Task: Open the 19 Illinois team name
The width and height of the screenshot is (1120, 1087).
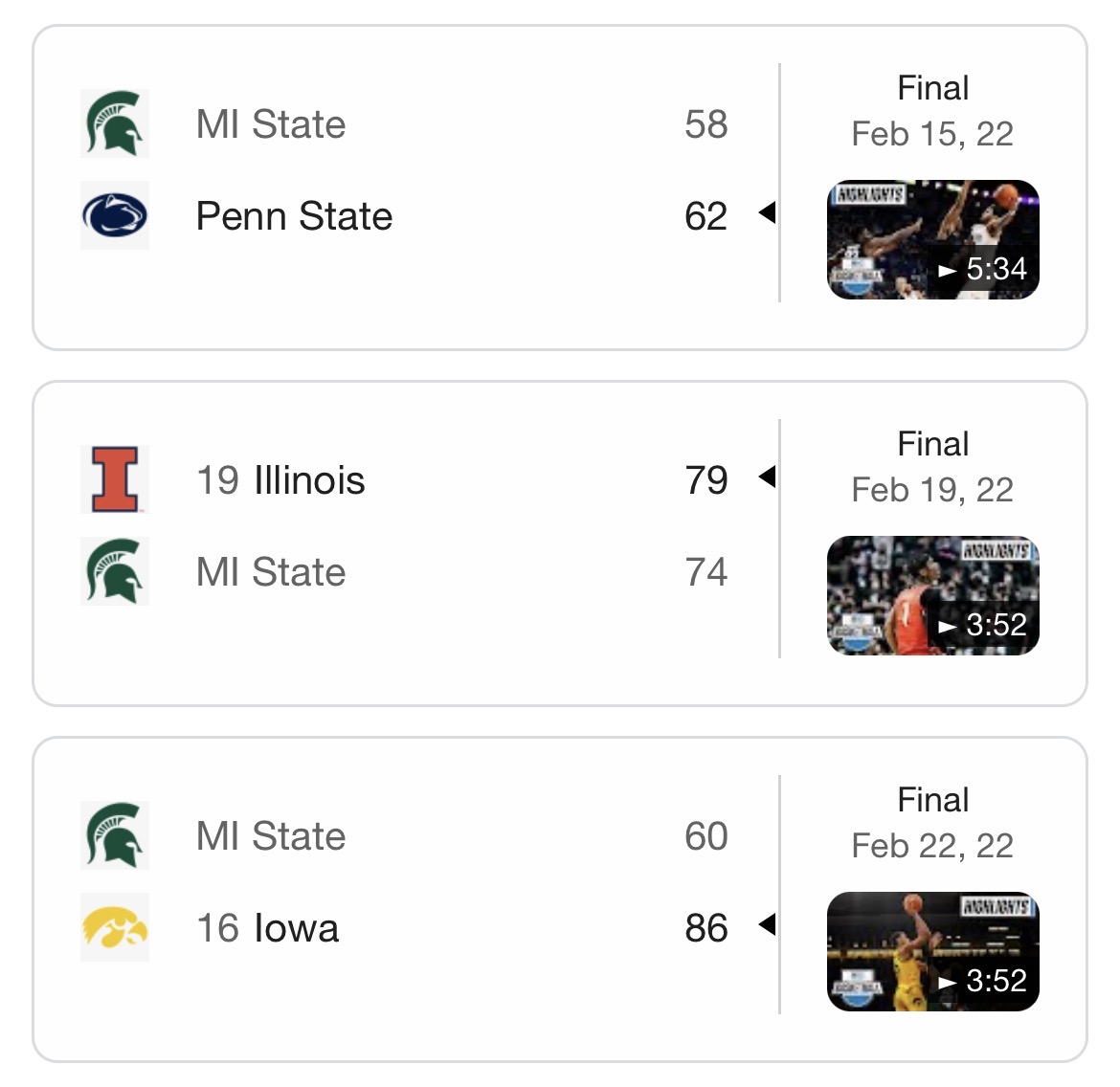Action: point(280,480)
